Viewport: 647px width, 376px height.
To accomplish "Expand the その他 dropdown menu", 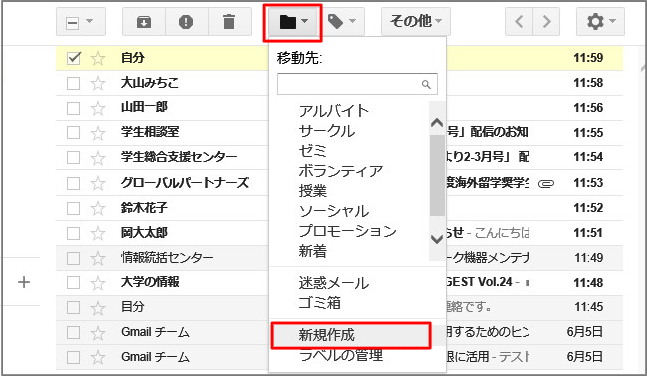I will click(x=416, y=21).
